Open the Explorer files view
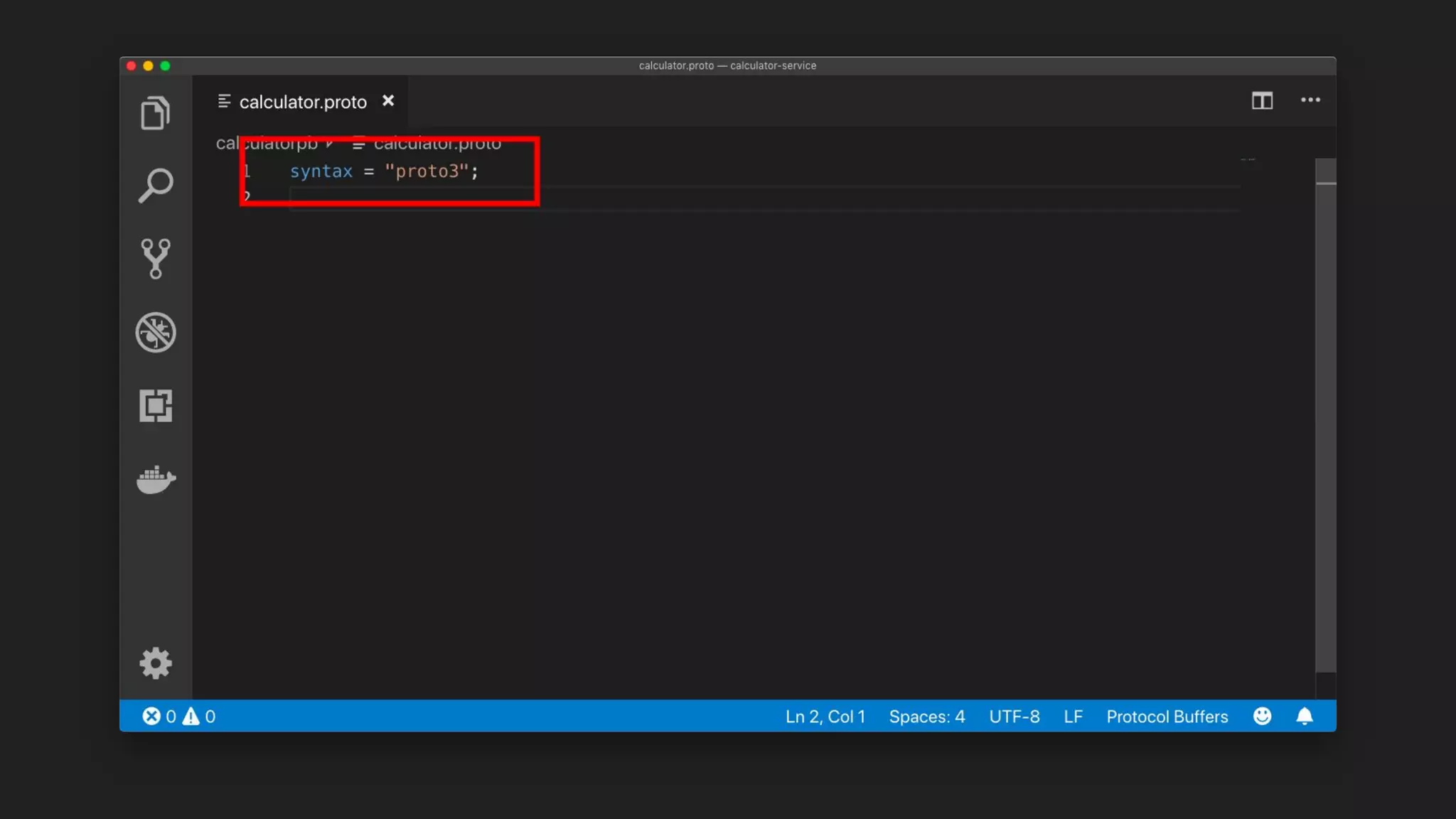This screenshot has width=1456, height=819. click(155, 112)
